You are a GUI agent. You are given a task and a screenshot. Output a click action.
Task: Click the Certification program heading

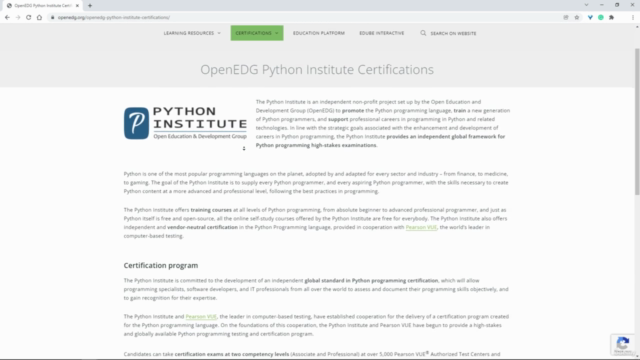[x=161, y=265]
